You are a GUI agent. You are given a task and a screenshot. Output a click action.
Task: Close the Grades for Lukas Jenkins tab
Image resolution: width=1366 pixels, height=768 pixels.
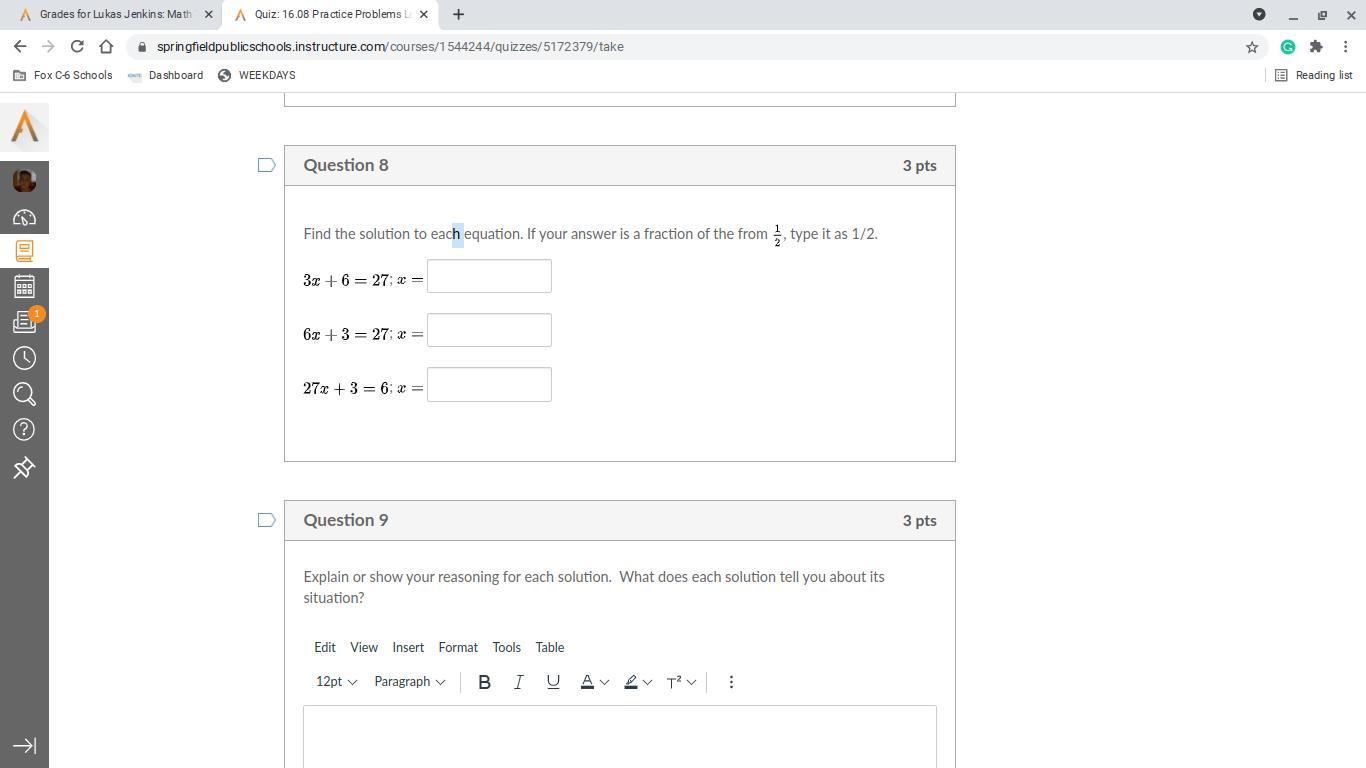click(x=209, y=15)
